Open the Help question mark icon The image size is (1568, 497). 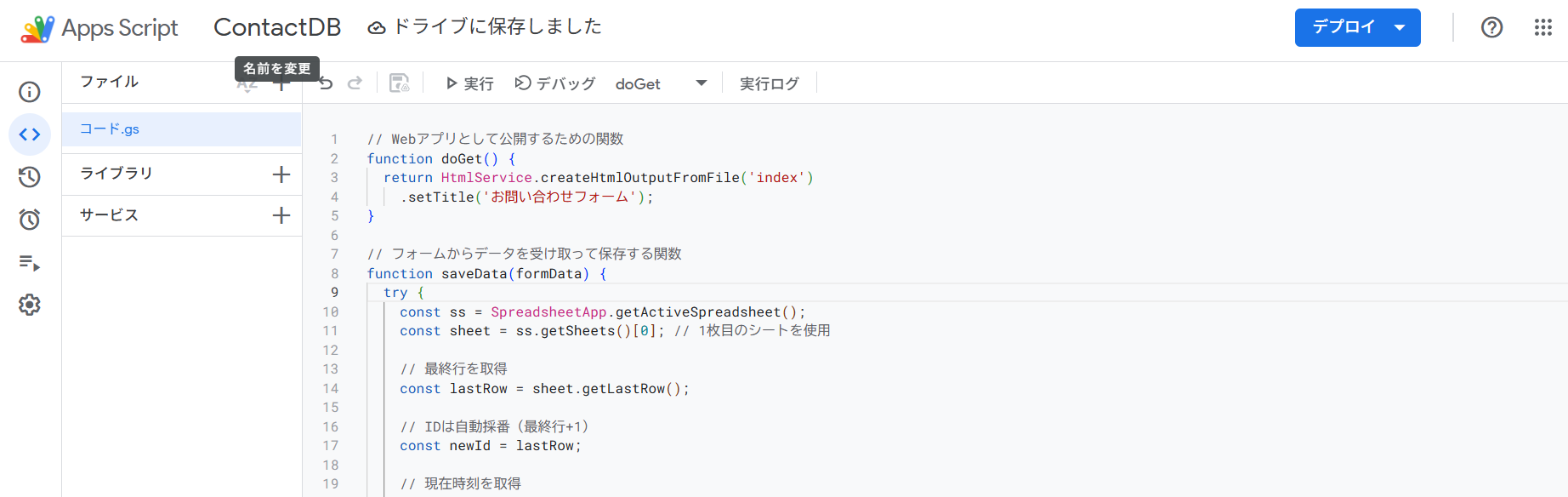coord(1491,27)
